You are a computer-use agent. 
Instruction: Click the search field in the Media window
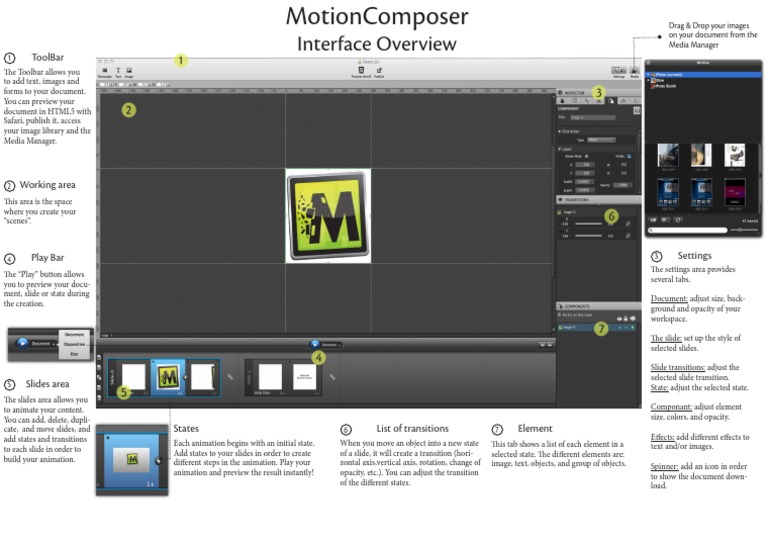[x=688, y=230]
